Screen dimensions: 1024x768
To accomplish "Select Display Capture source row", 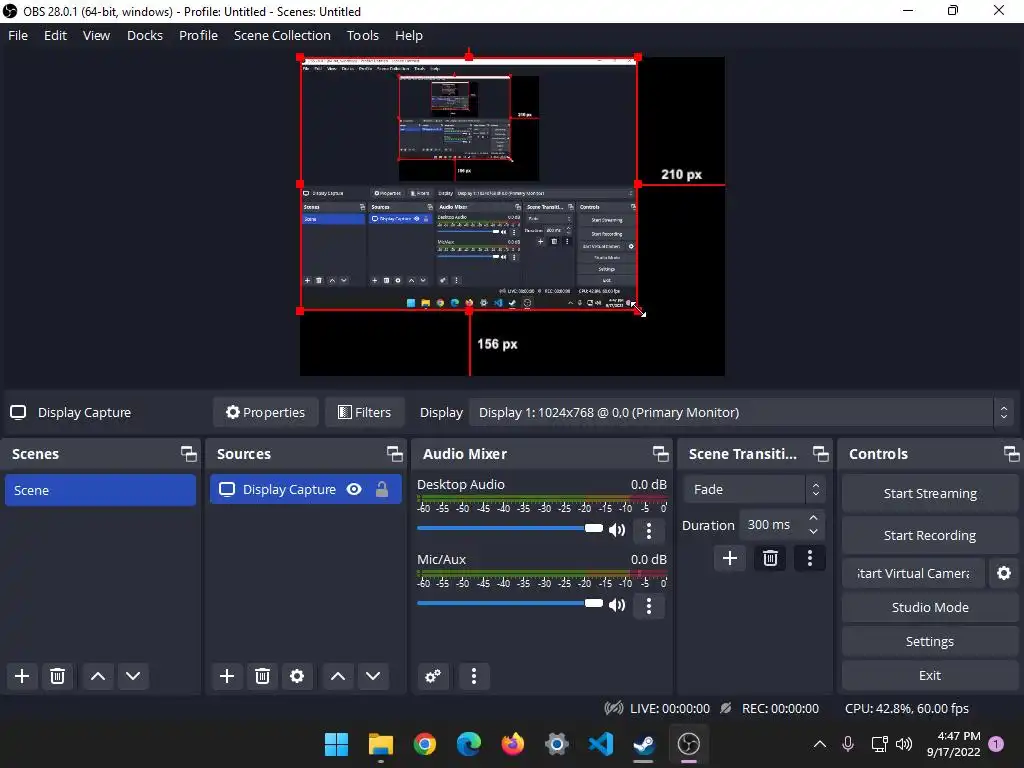I will tap(306, 490).
